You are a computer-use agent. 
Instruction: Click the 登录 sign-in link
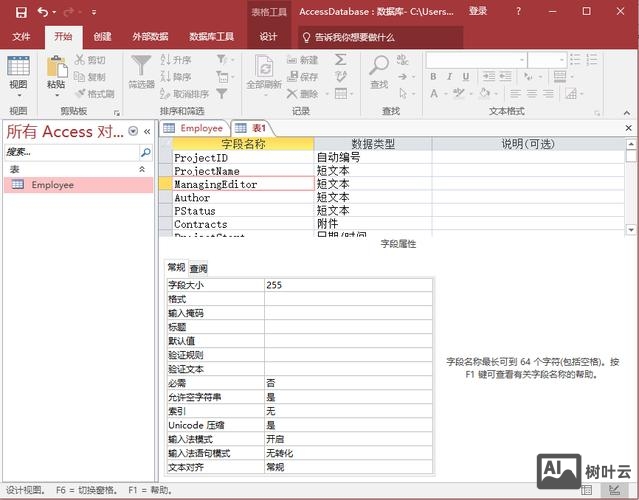point(478,11)
